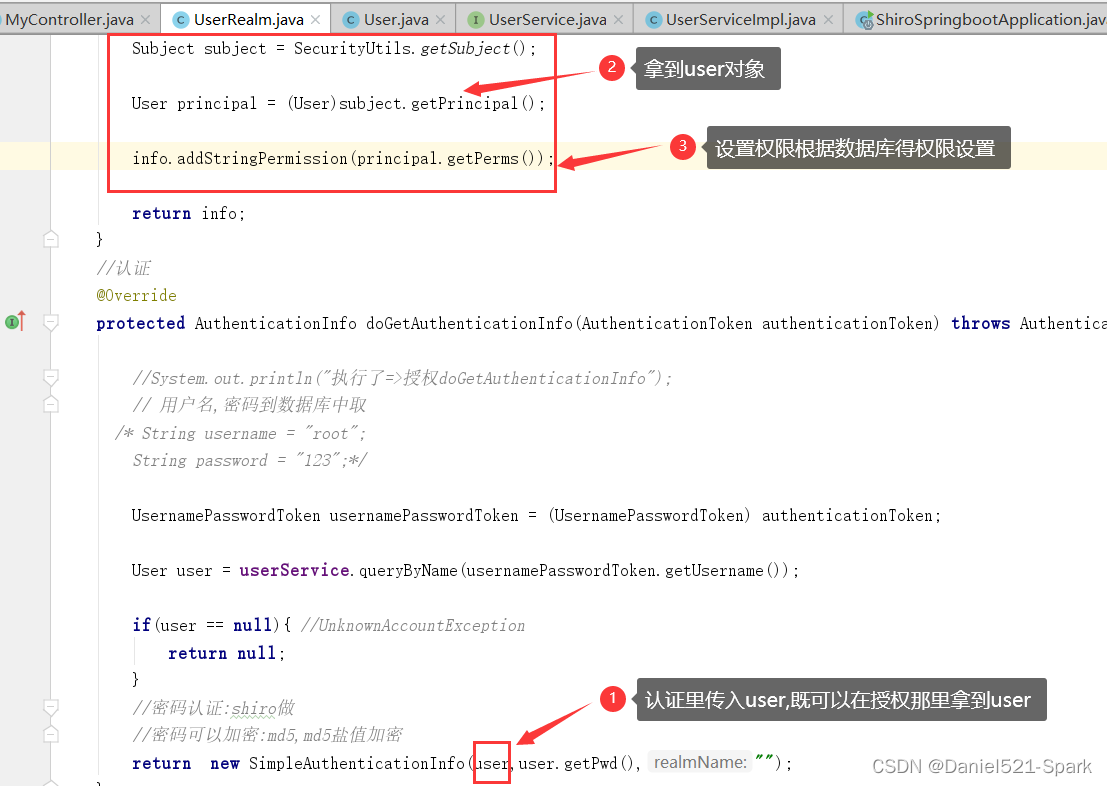Click the override gutter icon beside doGetAuthenticationInfo
The height and width of the screenshot is (786, 1107).
(x=15, y=321)
